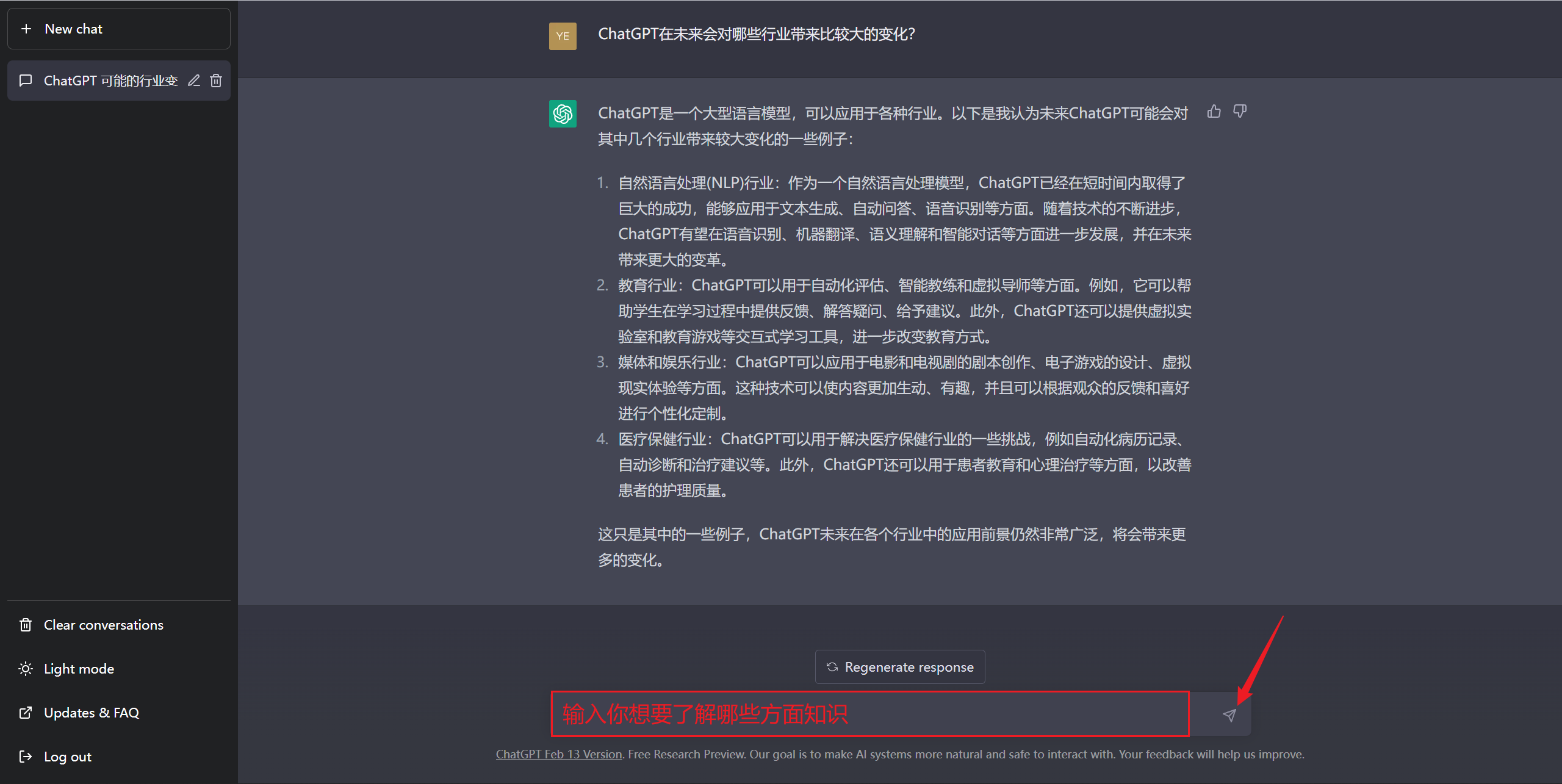This screenshot has height=784, width=1562.
Task: Click the list item starting 自然语言处理(NLP)行业
Action: click(904, 221)
